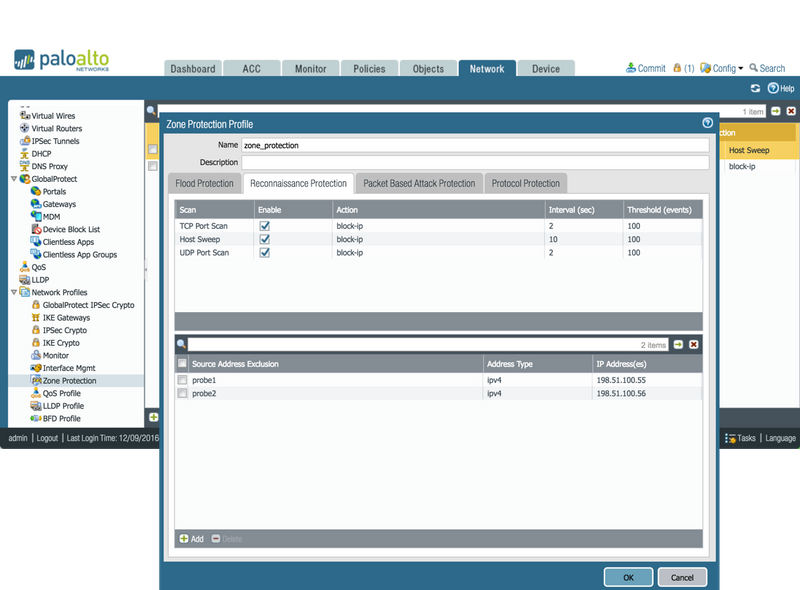Switch to the Flood Protection tab

click(204, 184)
